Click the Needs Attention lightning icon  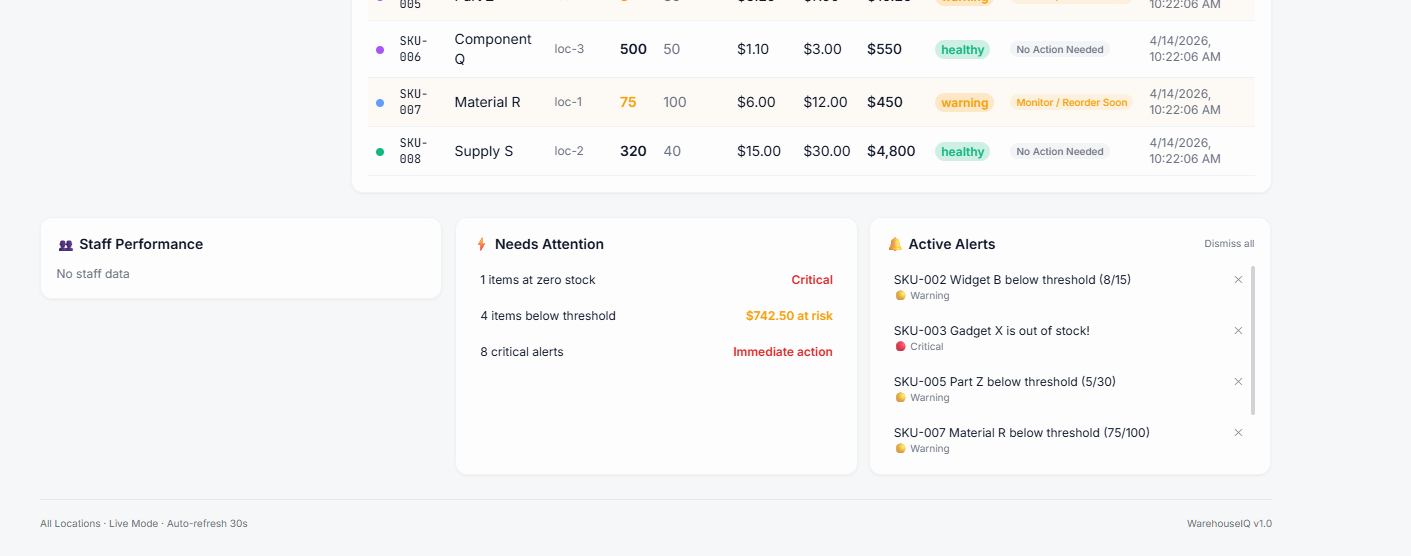(x=481, y=244)
